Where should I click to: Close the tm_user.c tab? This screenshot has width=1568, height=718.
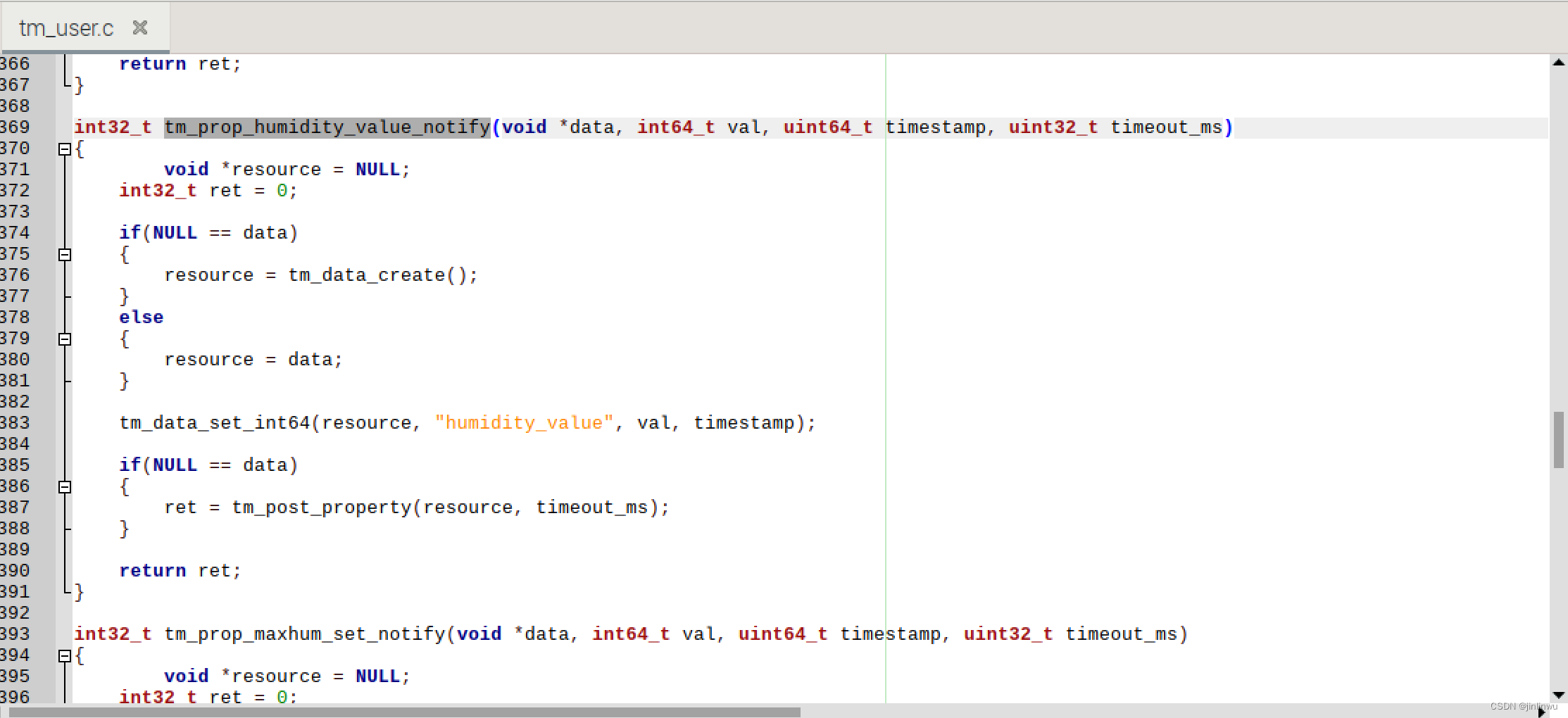coord(140,27)
